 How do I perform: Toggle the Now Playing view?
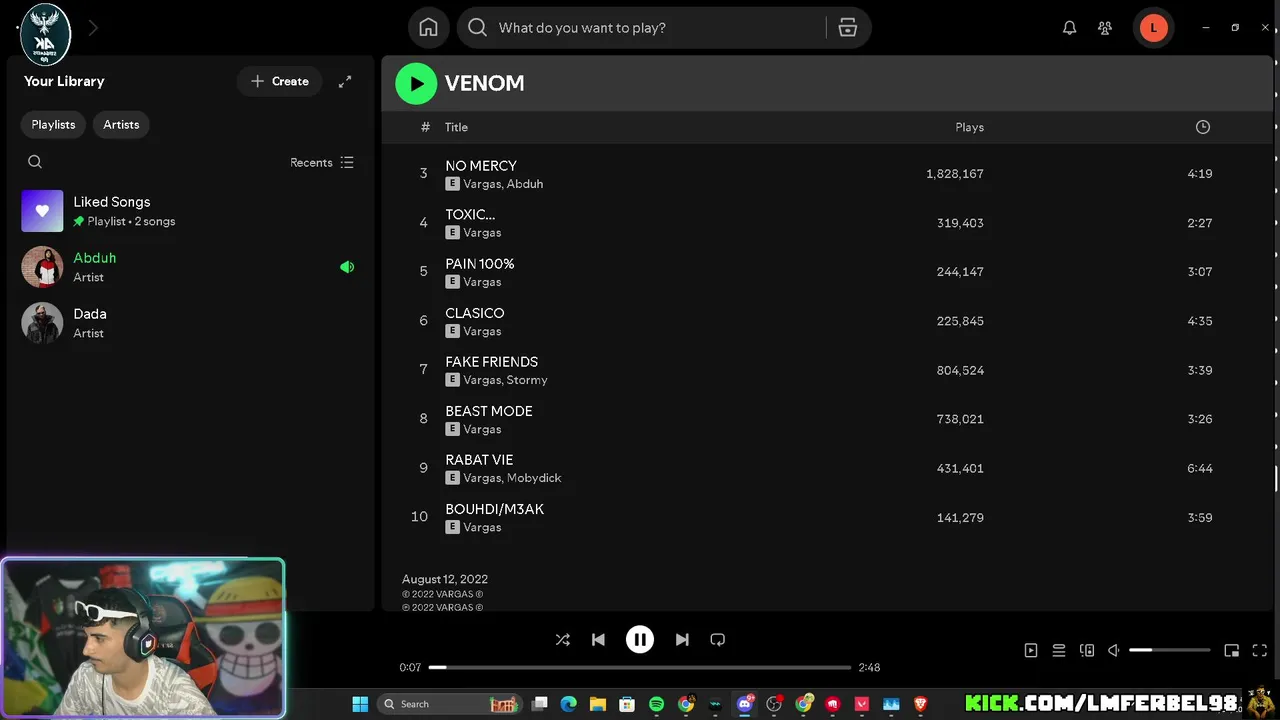[x=1031, y=650]
